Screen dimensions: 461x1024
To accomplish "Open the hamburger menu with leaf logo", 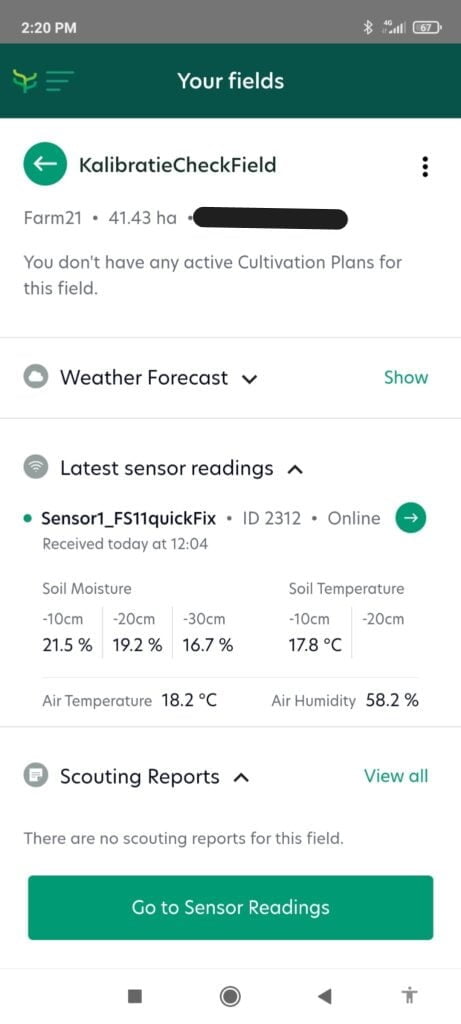I will tap(43, 81).
